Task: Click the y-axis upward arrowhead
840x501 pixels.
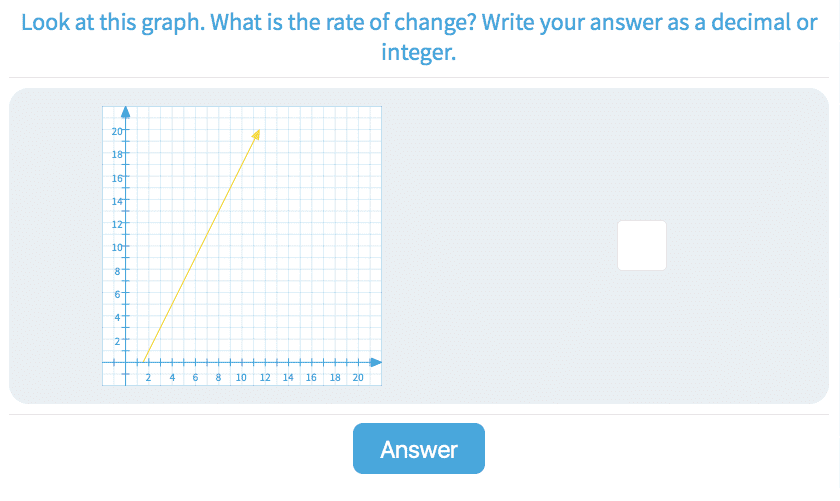Action: [x=125, y=110]
